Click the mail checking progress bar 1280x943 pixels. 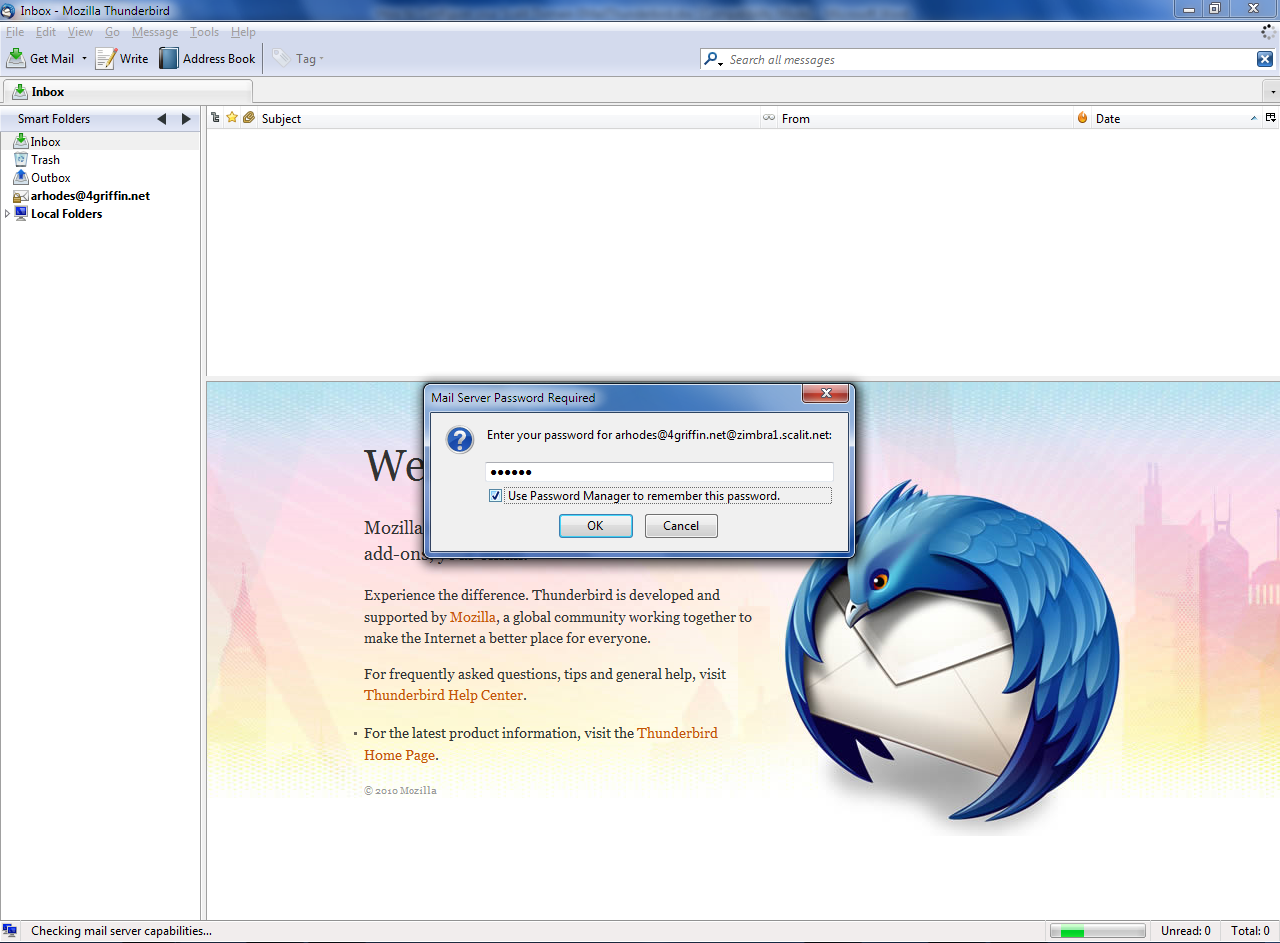coord(1098,931)
